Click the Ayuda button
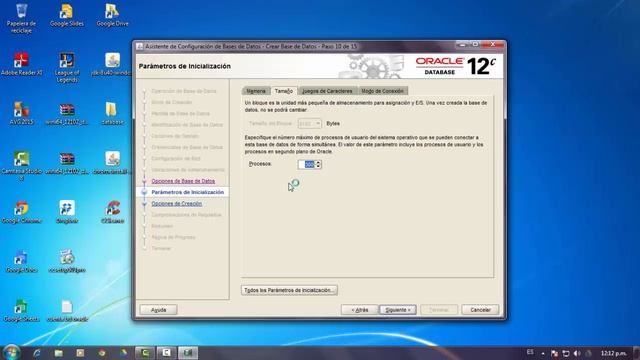The width and height of the screenshot is (640, 360). (x=158, y=310)
